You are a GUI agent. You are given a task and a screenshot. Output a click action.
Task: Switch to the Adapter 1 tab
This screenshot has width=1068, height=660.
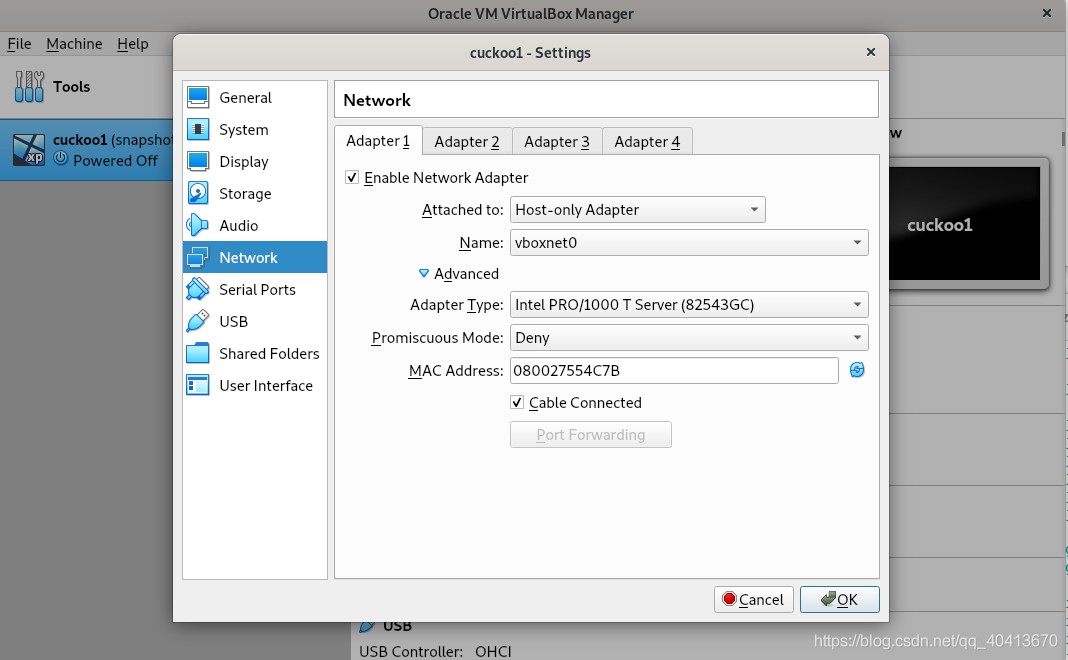pyautogui.click(x=378, y=141)
